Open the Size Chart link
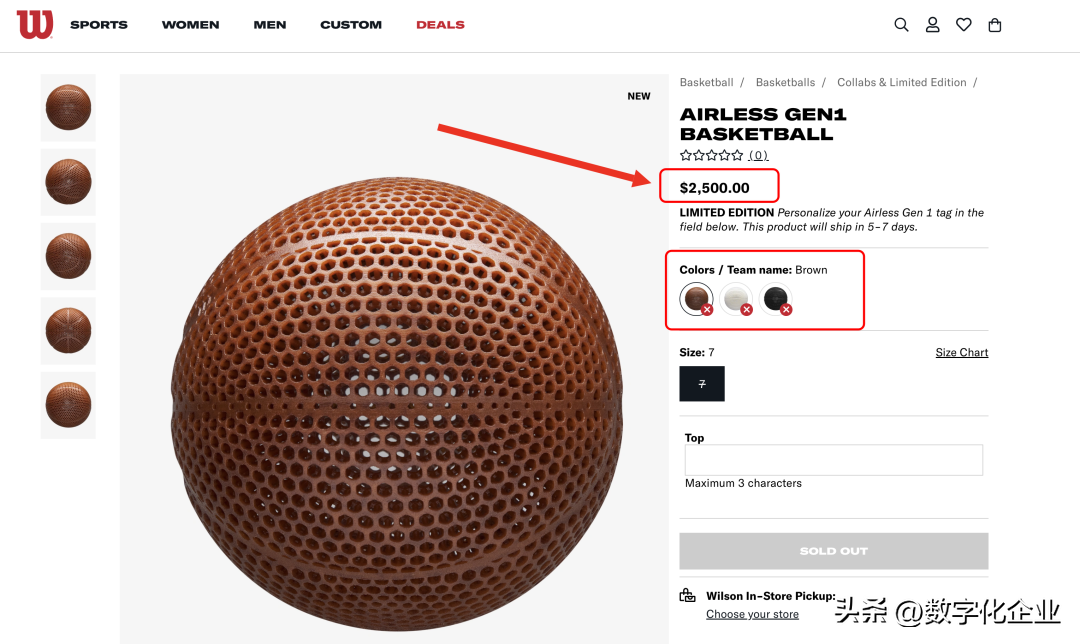The image size is (1080, 644). click(962, 352)
